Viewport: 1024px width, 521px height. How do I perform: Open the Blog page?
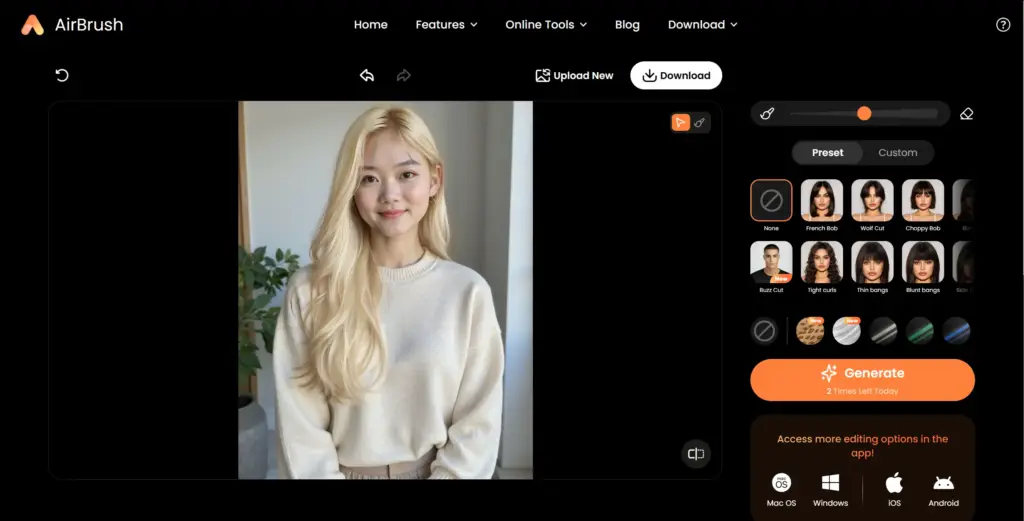click(627, 25)
